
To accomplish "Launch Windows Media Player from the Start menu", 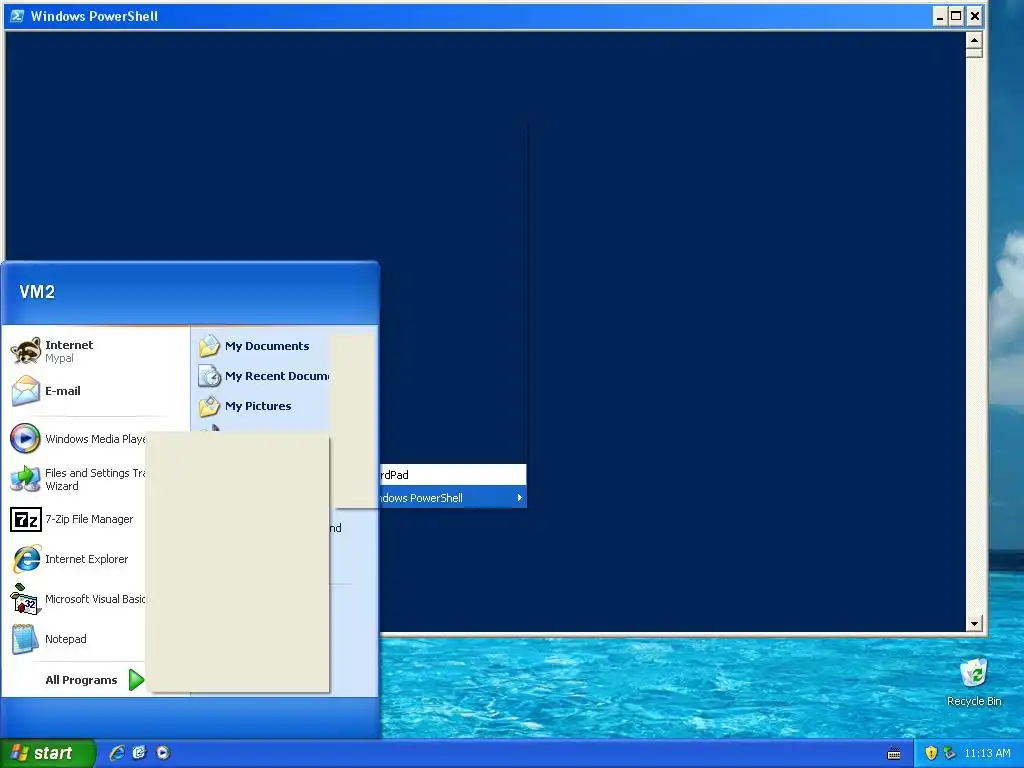I will 76,439.
